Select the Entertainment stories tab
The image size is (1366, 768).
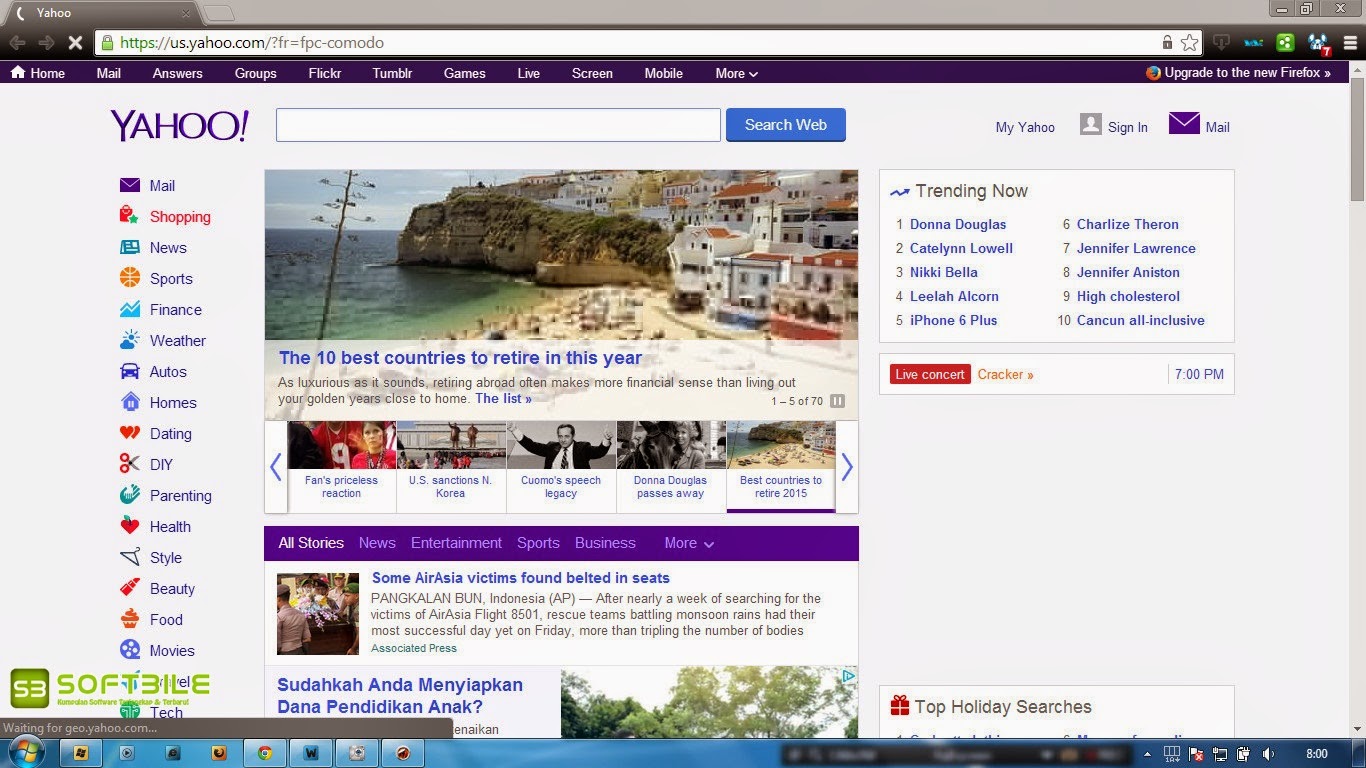456,543
